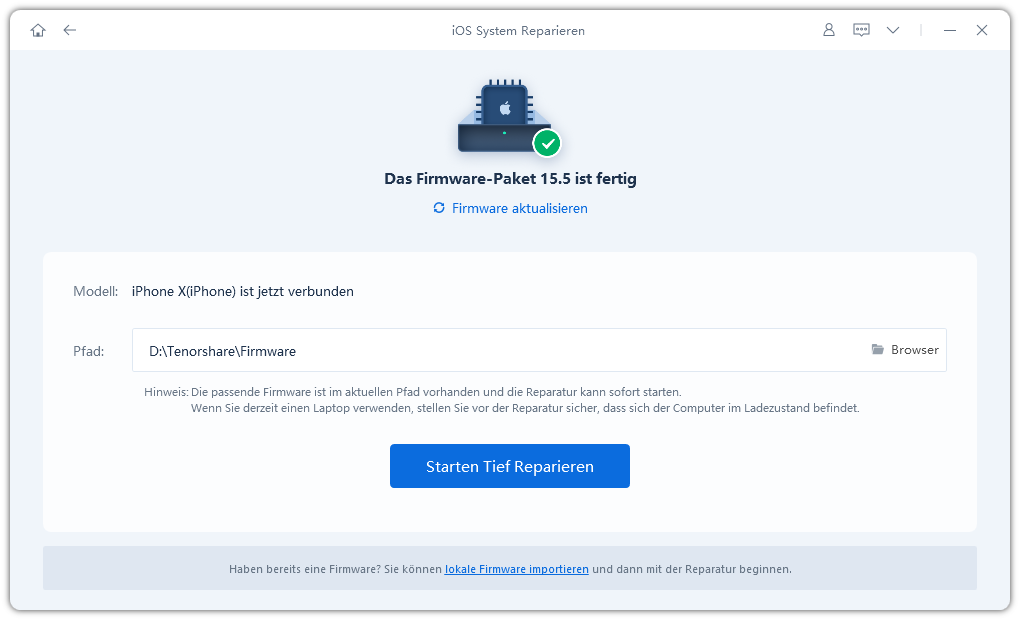Viewport: 1020px width, 620px height.
Task: Click the Firmware aktualisieren link
Action: click(520, 208)
